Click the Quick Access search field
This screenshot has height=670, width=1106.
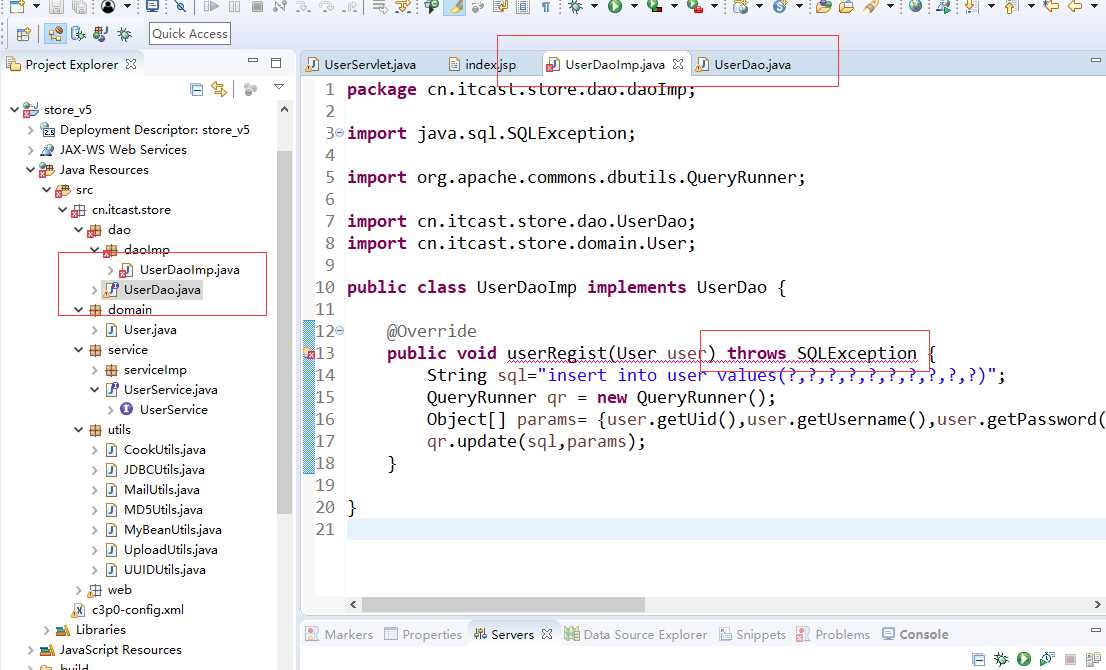[190, 34]
